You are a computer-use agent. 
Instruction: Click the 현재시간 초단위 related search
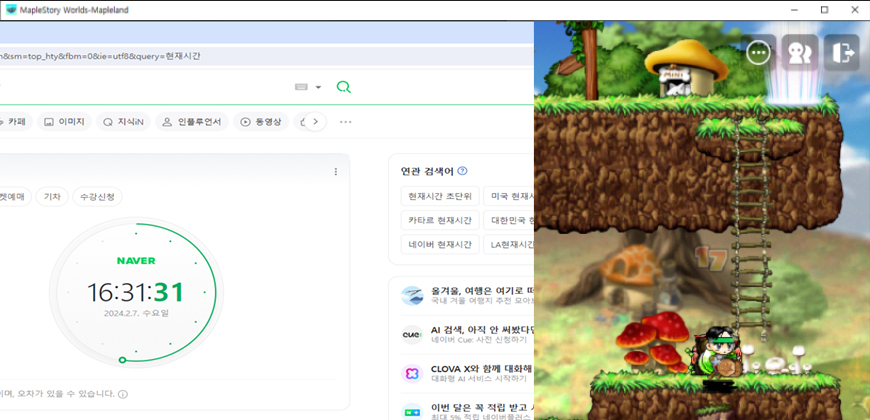[439, 196]
